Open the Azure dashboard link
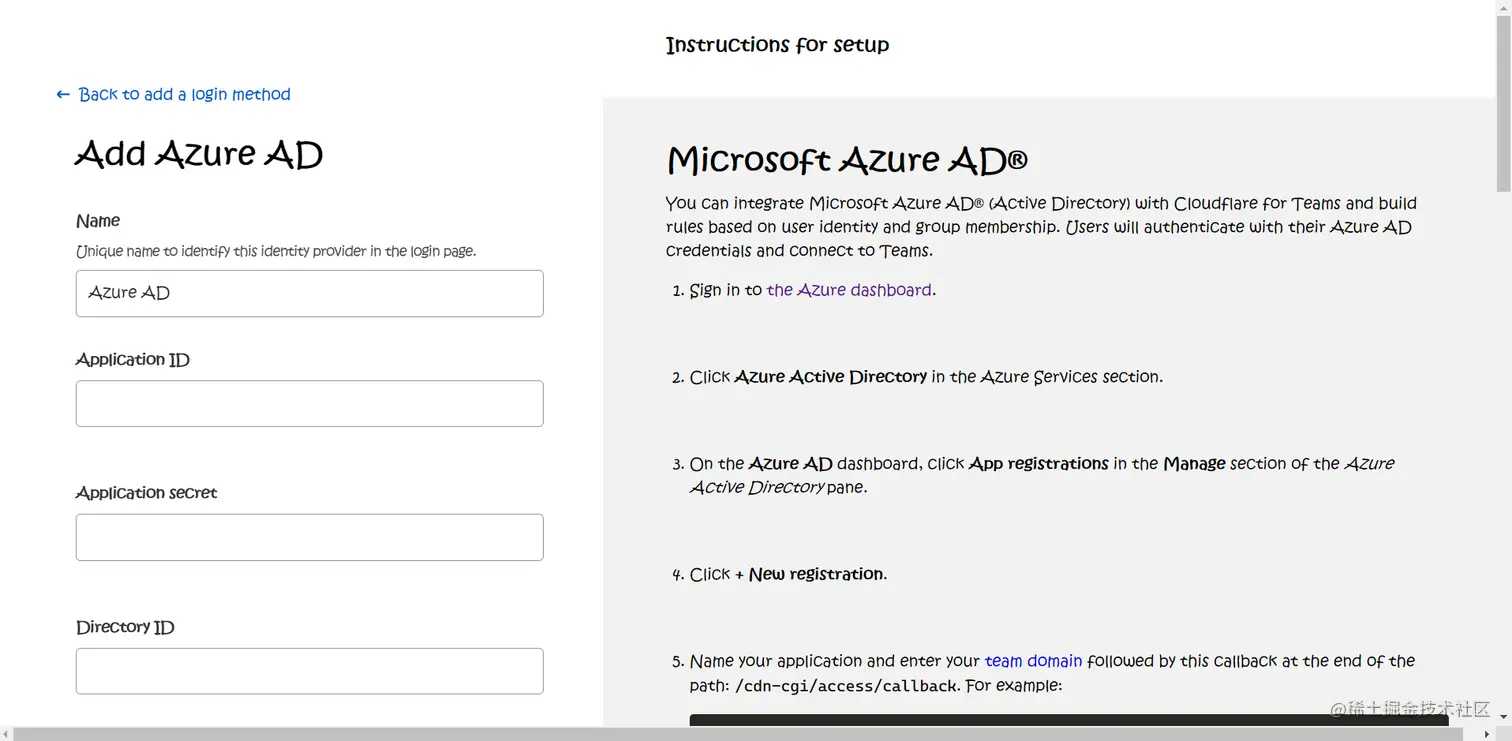Viewport: 1512px width, 741px height. [849, 290]
